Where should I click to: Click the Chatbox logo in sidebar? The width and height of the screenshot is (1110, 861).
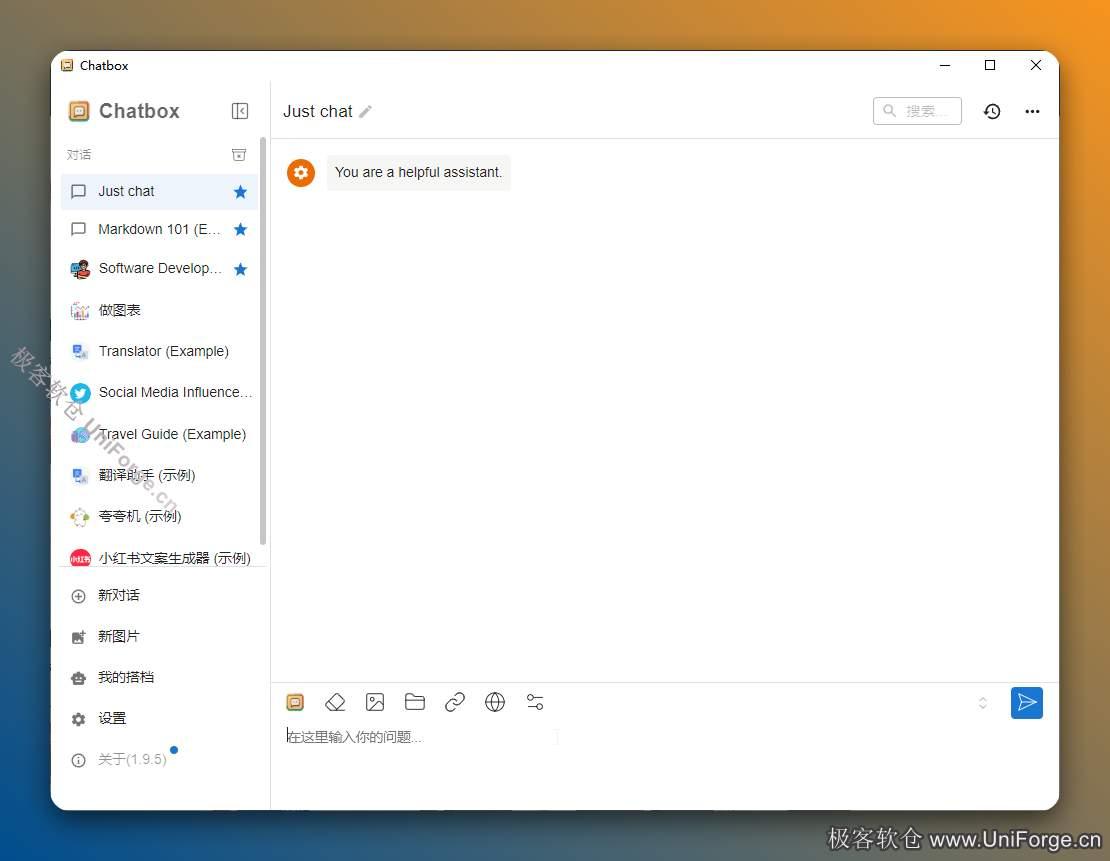click(79, 111)
